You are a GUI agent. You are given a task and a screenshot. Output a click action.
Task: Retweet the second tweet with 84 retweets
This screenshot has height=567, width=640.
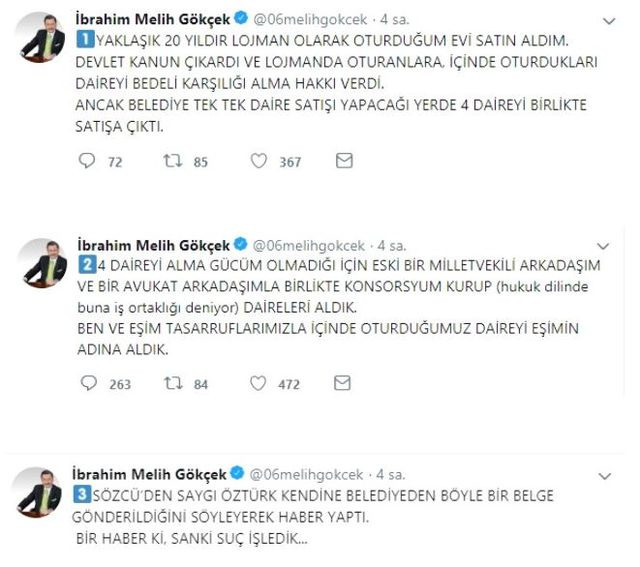click(173, 383)
